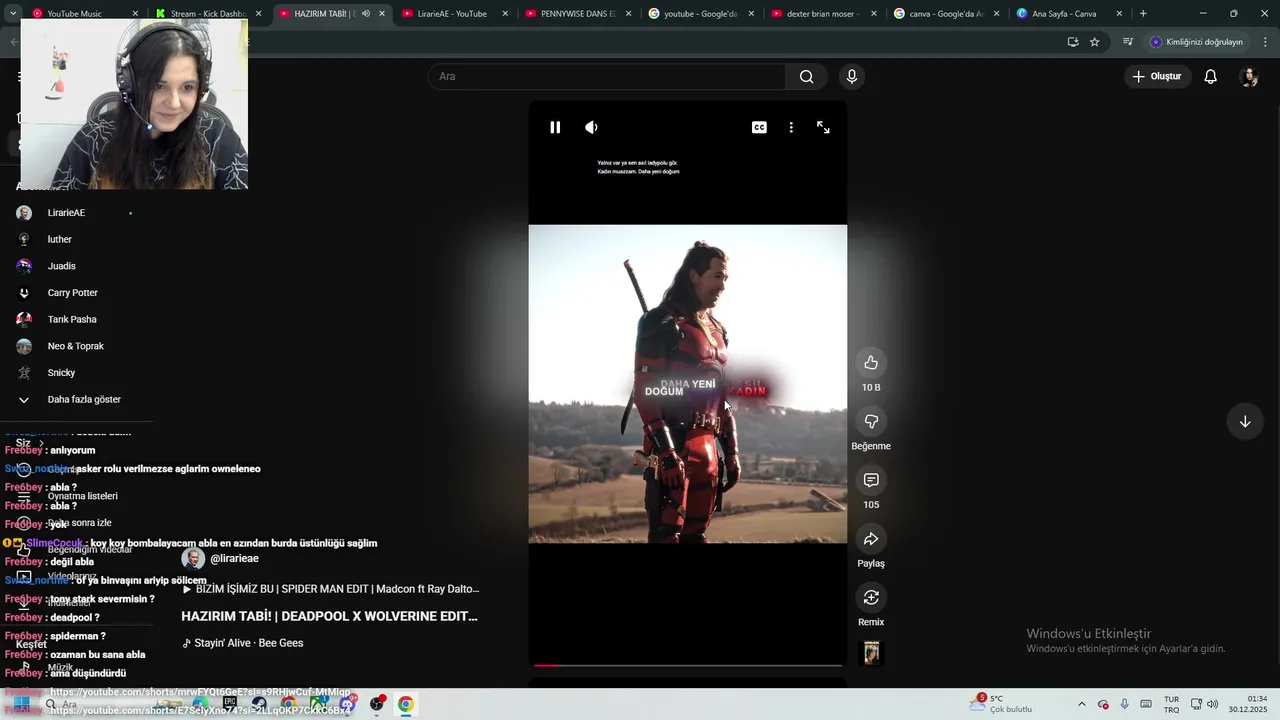Open Neo & Toprak subscription

pyautogui.click(x=76, y=346)
